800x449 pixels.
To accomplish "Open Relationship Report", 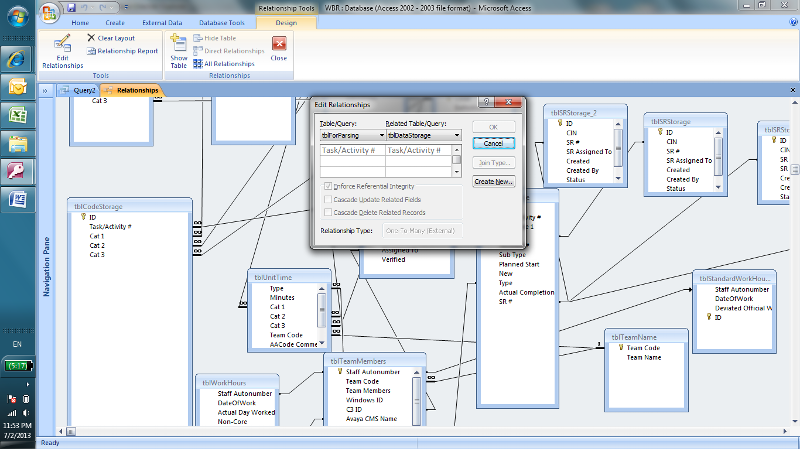I will pyautogui.click(x=122, y=51).
